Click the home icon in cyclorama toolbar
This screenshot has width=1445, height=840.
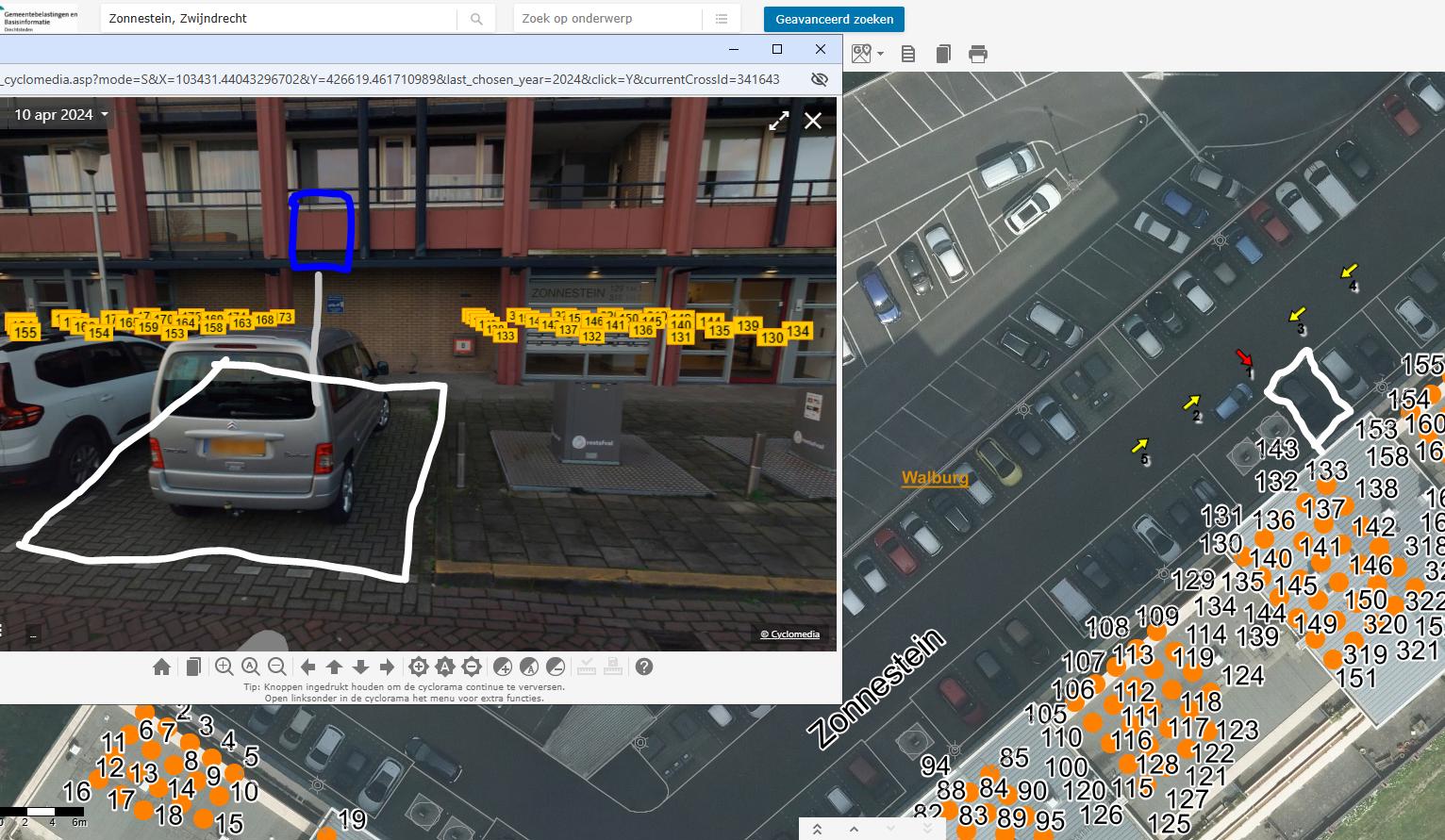click(x=161, y=667)
